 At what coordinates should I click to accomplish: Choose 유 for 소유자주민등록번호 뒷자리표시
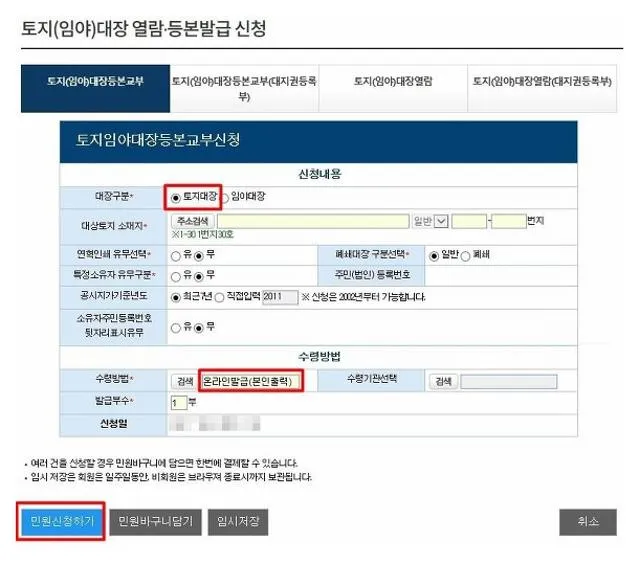pyautogui.click(x=176, y=328)
